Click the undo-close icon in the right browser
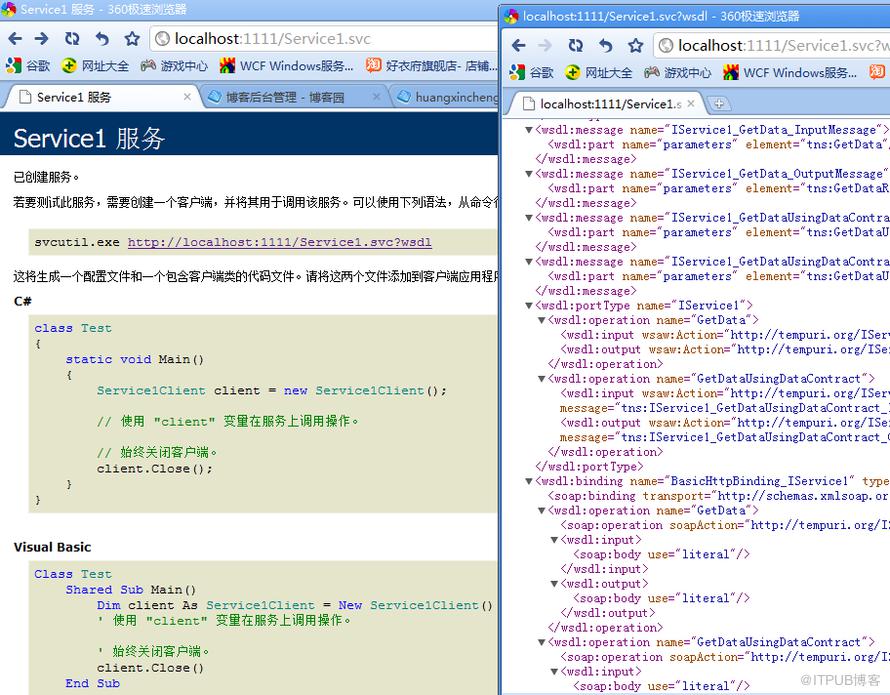This screenshot has height=695, width=890. pyautogui.click(x=606, y=45)
